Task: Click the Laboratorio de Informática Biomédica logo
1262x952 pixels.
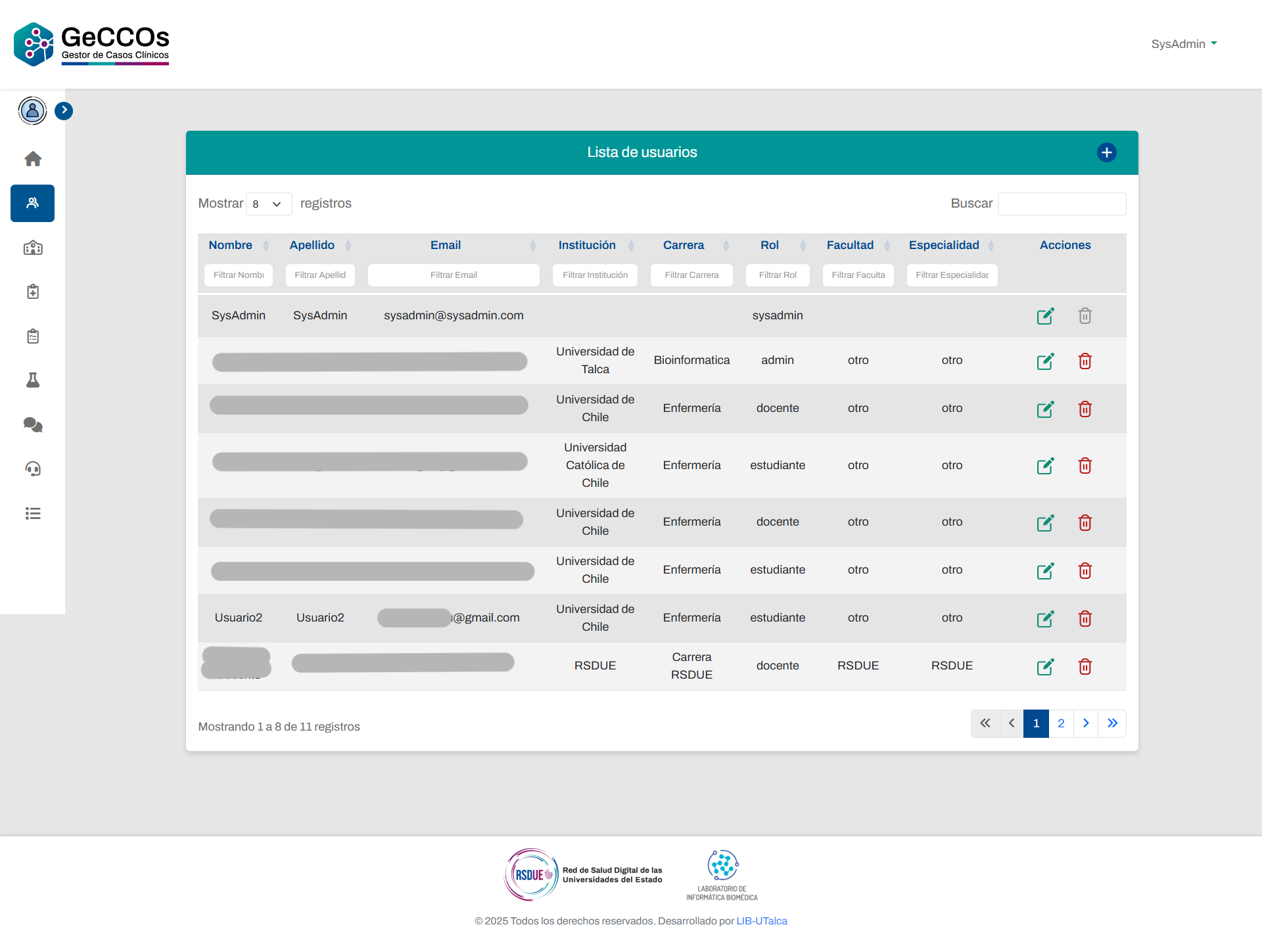Action: point(722,875)
